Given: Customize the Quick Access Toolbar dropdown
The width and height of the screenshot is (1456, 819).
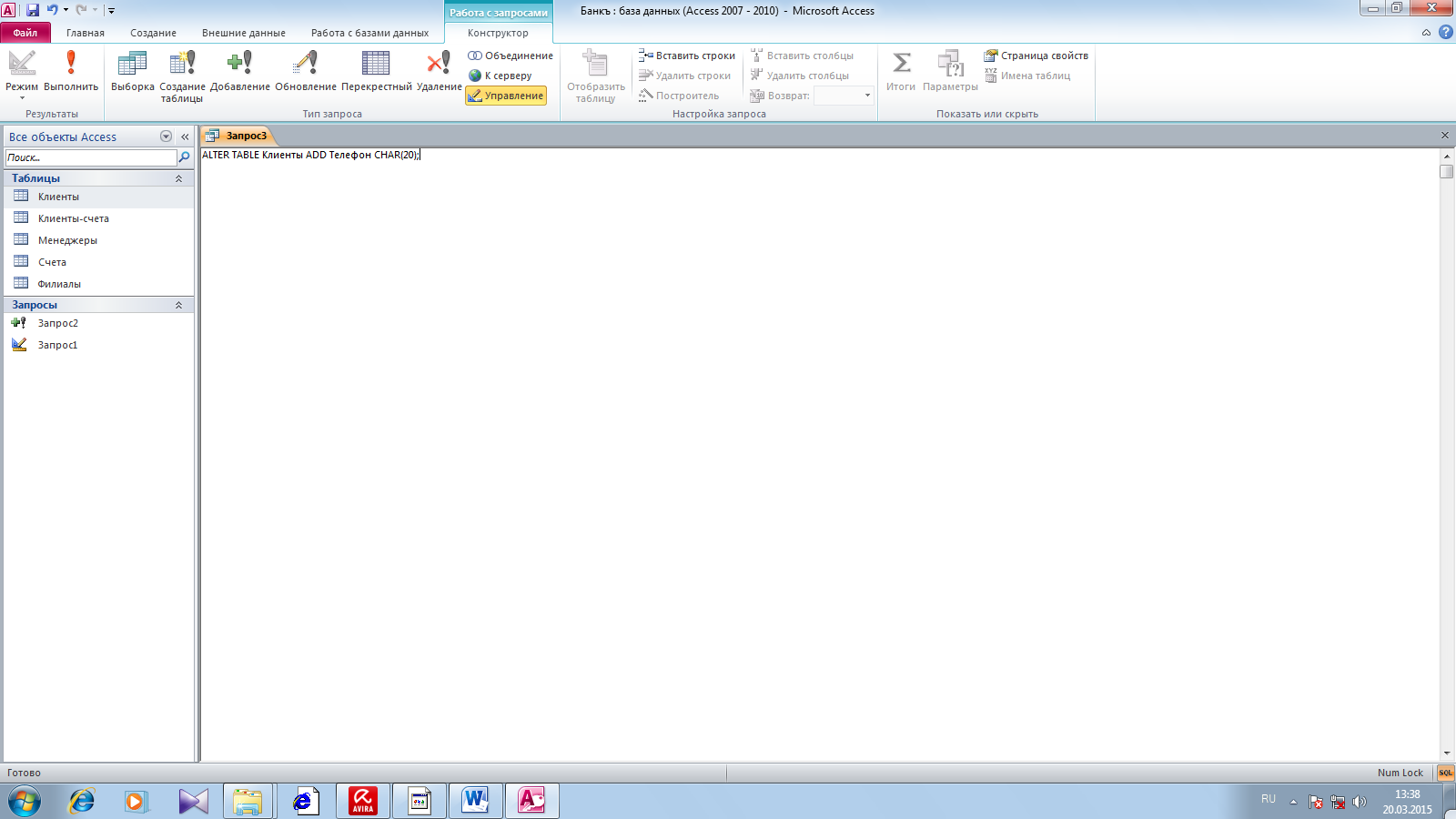Looking at the screenshot, I should (x=111, y=11).
